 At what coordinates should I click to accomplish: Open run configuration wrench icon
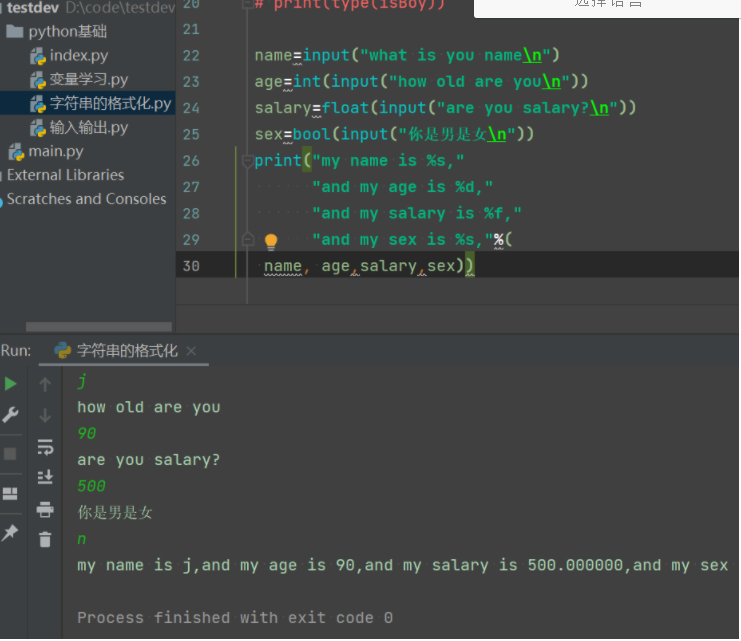coord(10,415)
